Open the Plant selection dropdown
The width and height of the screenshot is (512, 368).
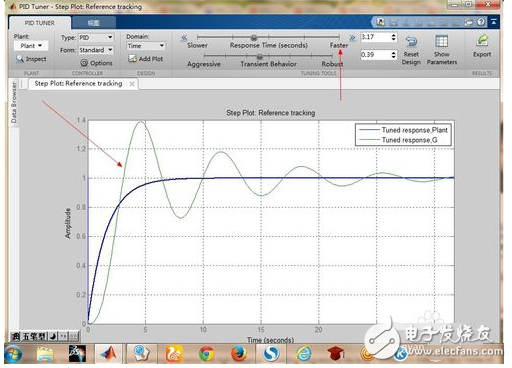click(31, 46)
